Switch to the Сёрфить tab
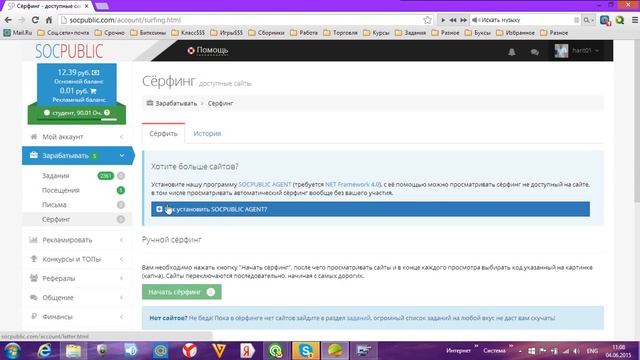Viewport: 640px width, 360px height. pos(163,133)
